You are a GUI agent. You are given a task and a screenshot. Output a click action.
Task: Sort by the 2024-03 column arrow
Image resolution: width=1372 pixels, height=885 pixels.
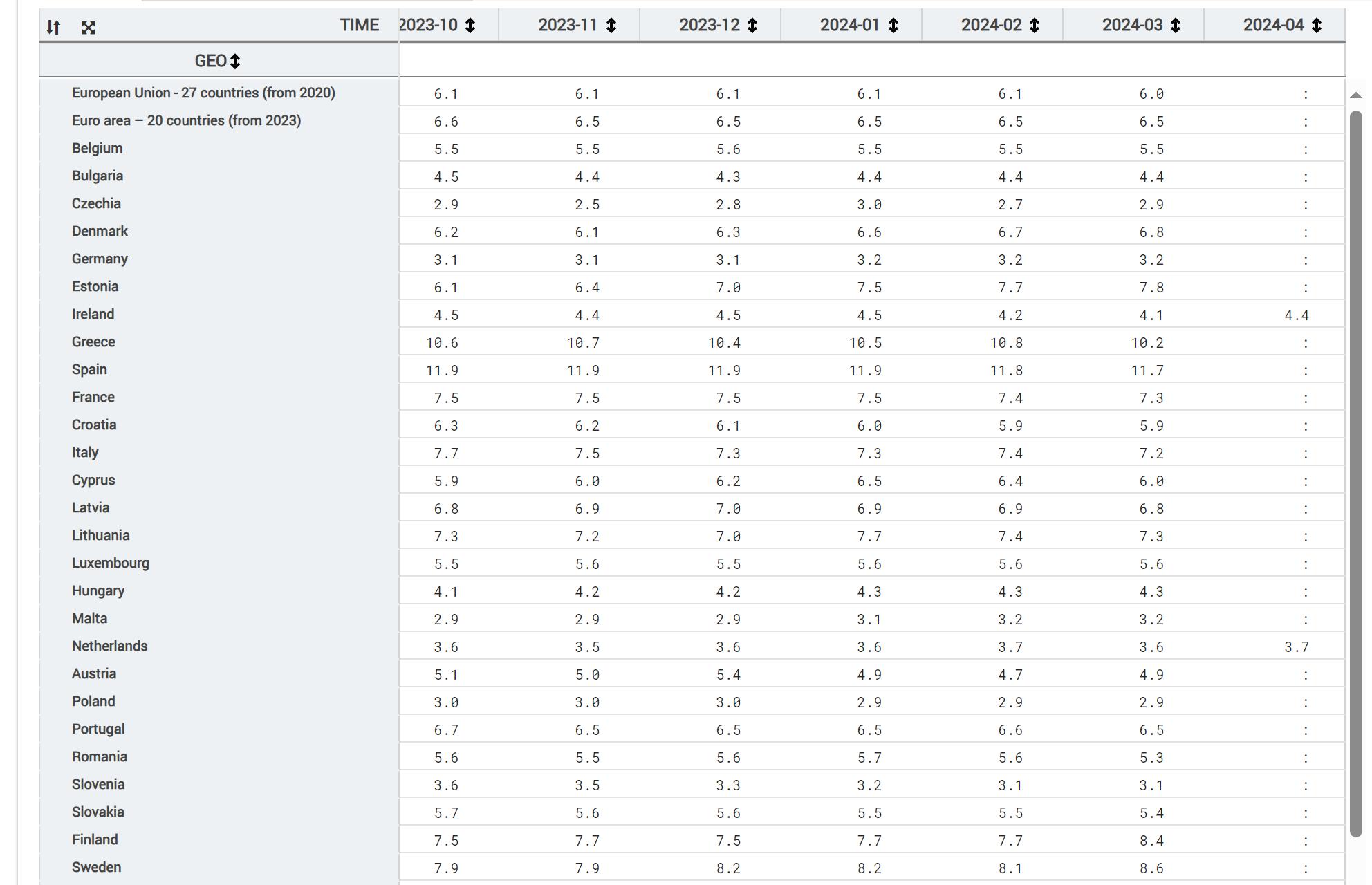coord(1176,26)
